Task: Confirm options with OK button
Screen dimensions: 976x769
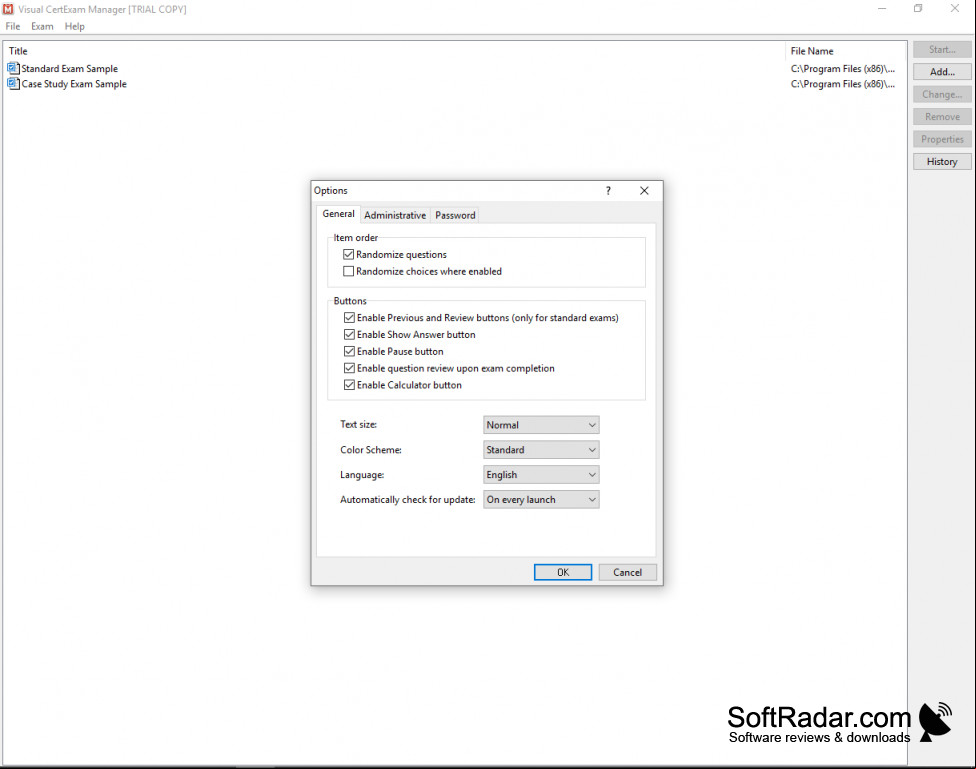Action: (x=563, y=572)
